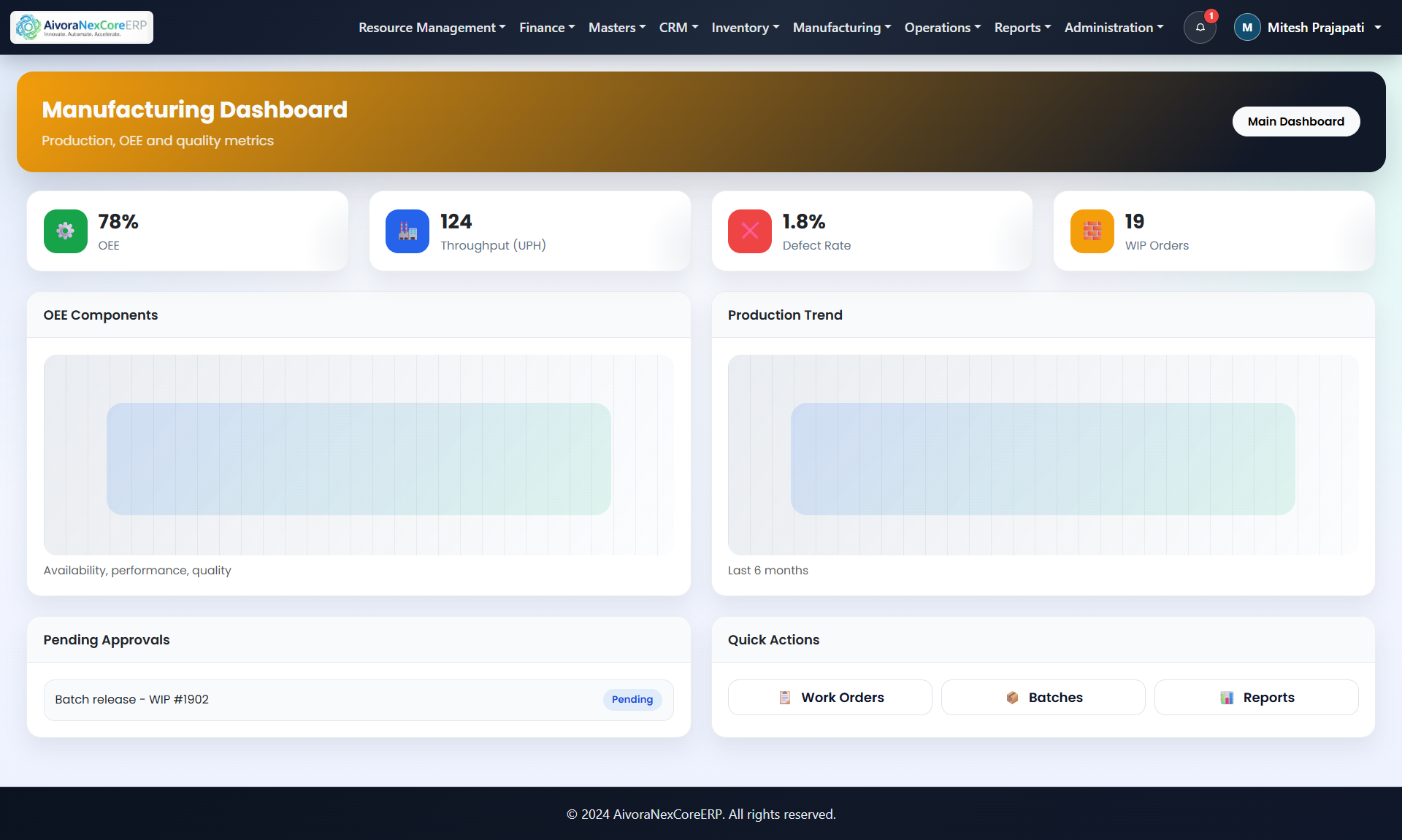The width and height of the screenshot is (1402, 840).
Task: Open Work Orders quick action
Action: coord(830,698)
